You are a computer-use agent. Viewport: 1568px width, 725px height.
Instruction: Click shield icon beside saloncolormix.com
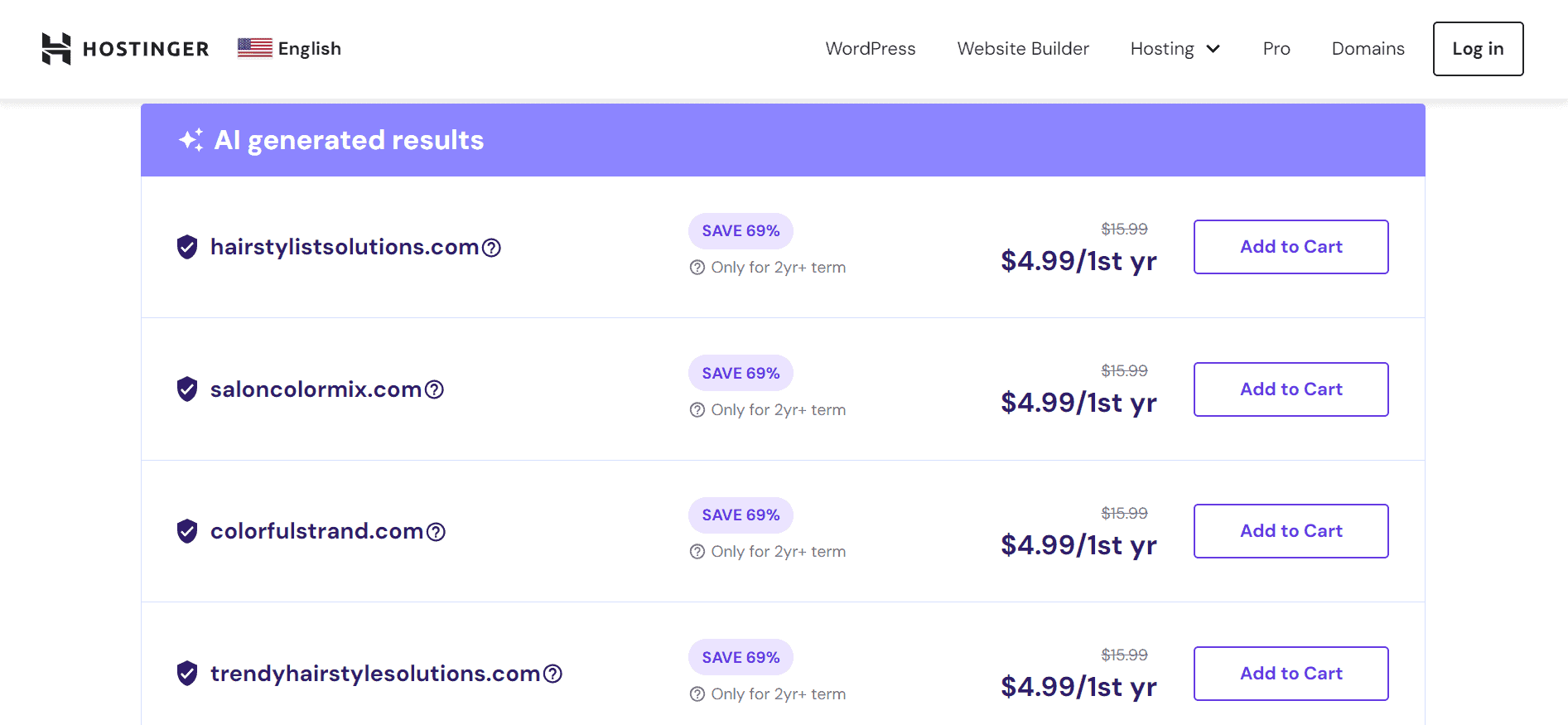click(187, 389)
